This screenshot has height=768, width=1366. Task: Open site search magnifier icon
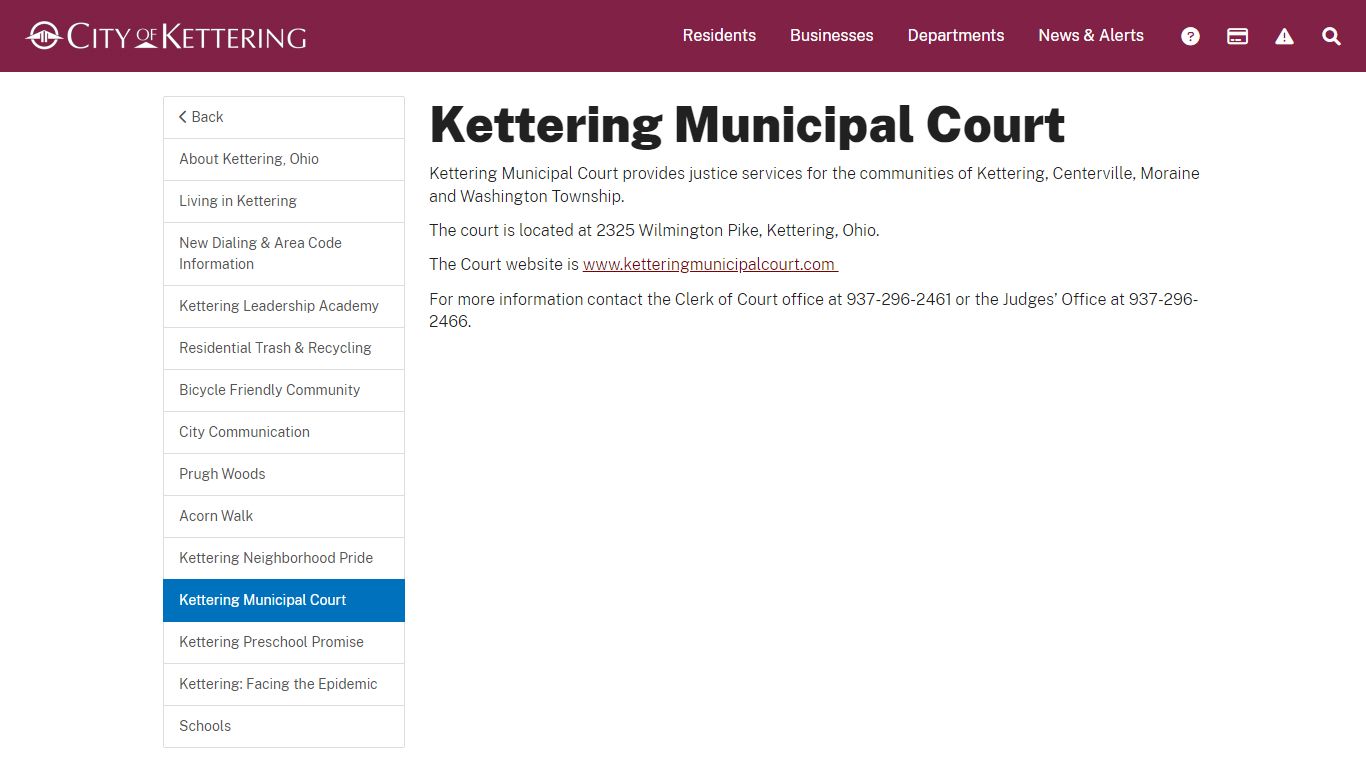[1331, 36]
